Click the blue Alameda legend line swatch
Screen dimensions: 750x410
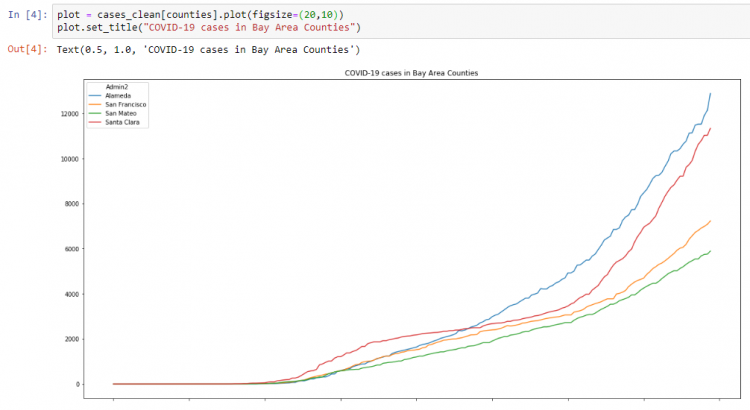click(95, 96)
